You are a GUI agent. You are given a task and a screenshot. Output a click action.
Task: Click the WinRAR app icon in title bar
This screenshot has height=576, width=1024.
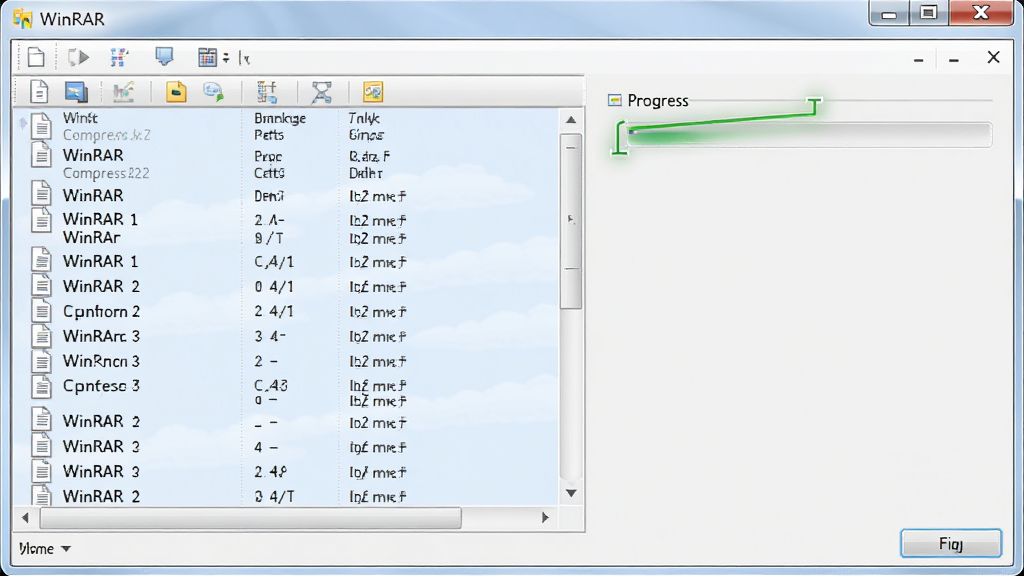point(22,18)
